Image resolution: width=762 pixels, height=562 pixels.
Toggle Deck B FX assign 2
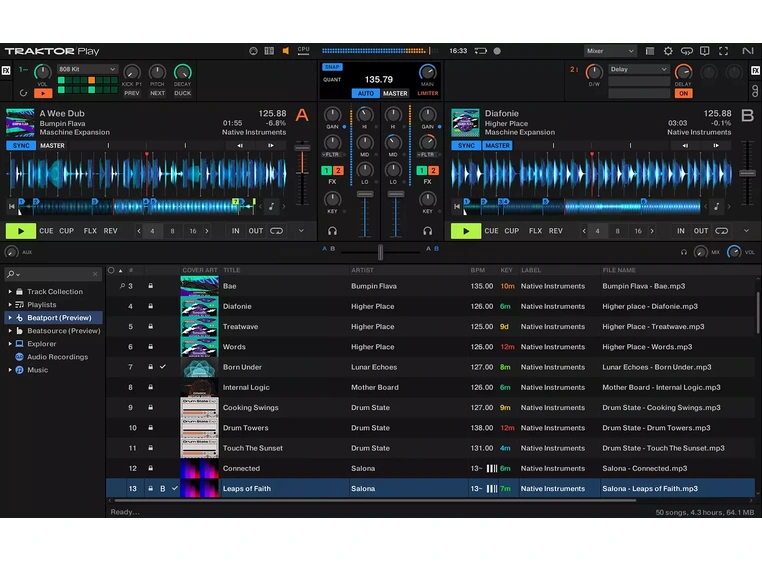point(433,170)
